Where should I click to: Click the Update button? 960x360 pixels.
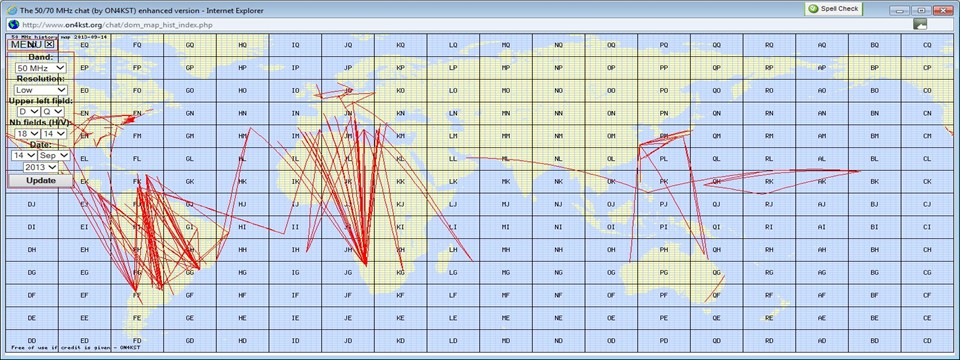pos(40,181)
